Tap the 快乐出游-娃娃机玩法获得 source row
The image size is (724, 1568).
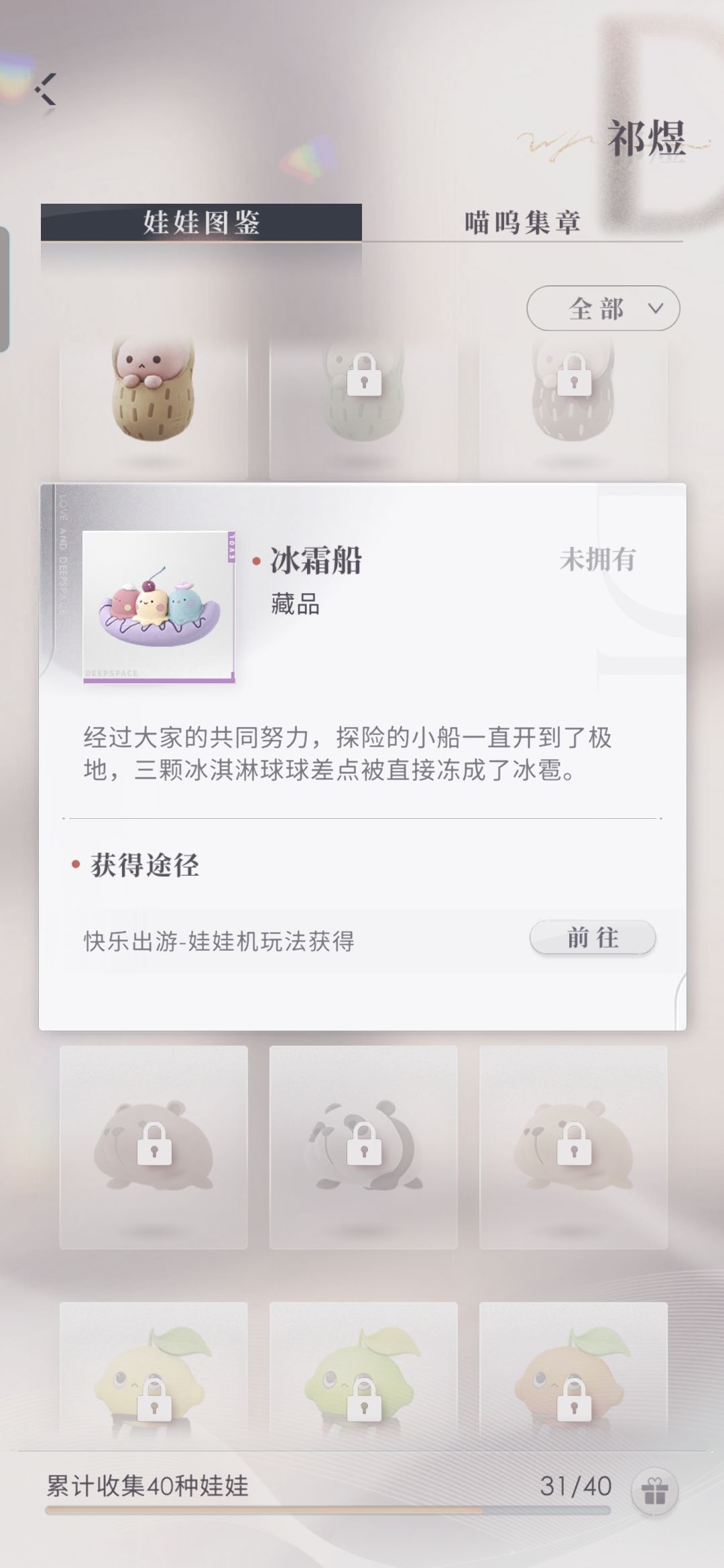coord(362,941)
